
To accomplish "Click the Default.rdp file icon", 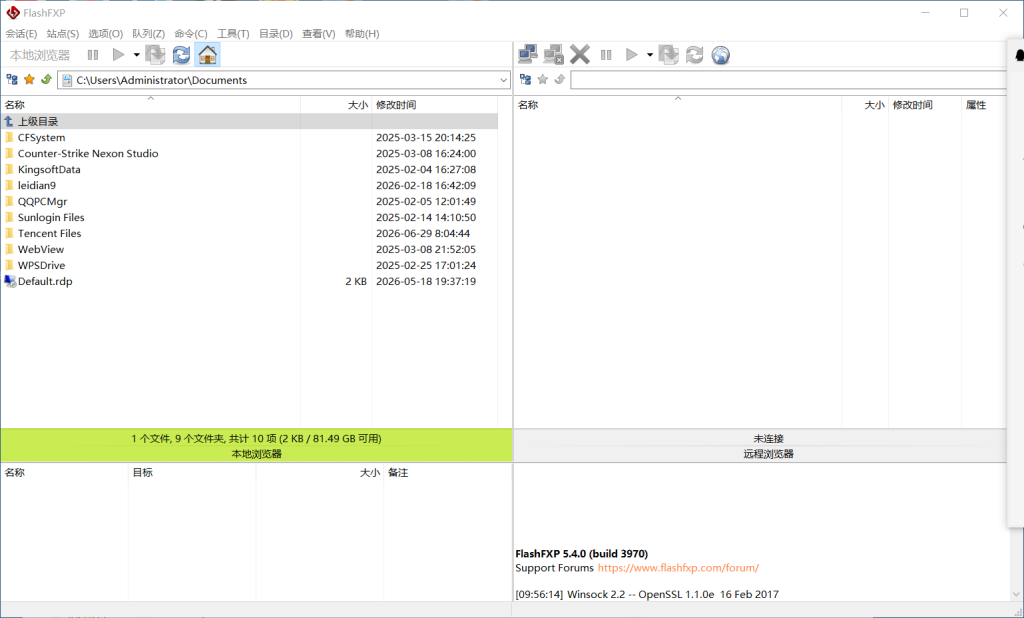I will pyautogui.click(x=10, y=282).
